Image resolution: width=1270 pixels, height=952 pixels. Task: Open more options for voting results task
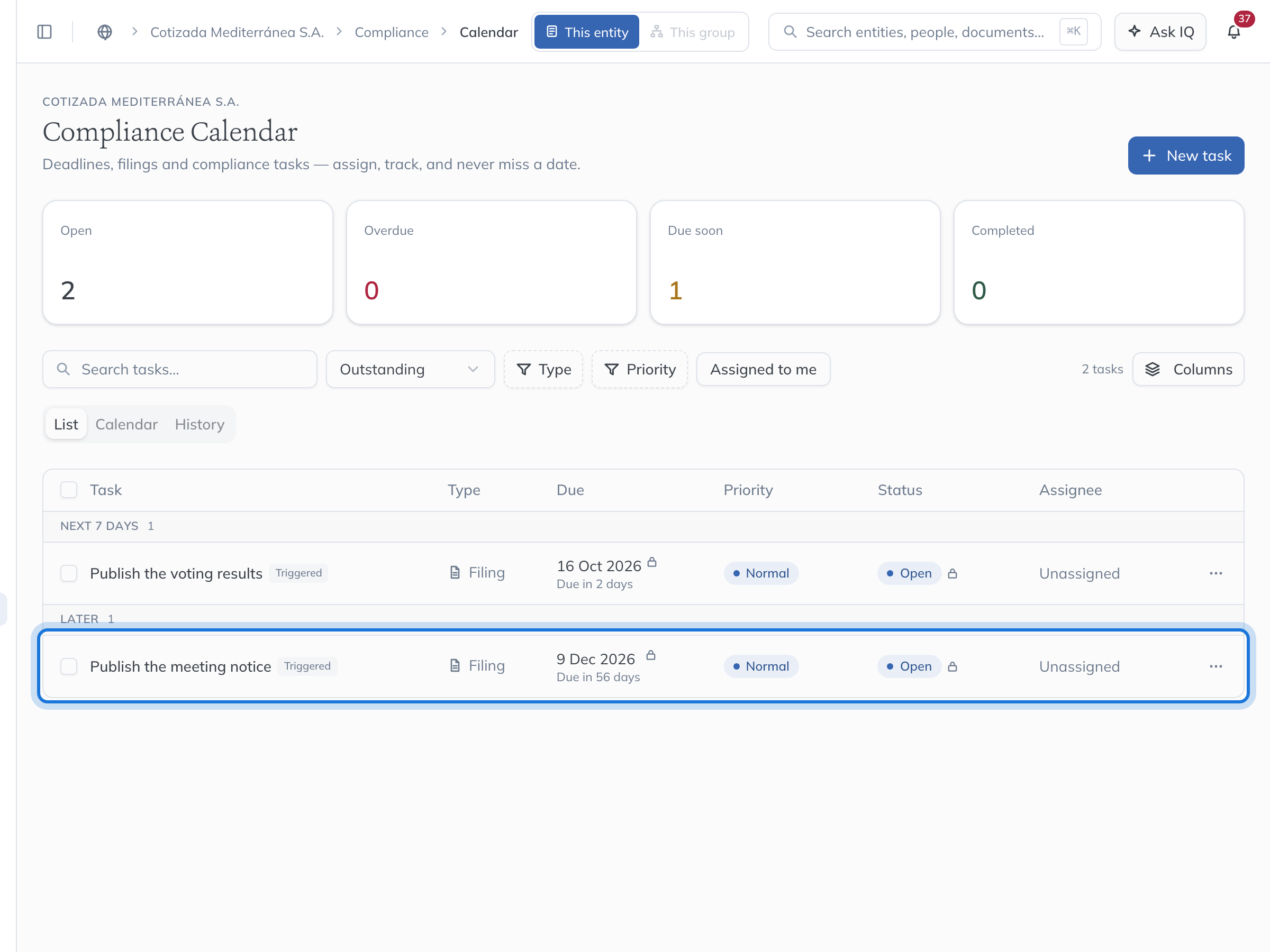pyautogui.click(x=1215, y=573)
